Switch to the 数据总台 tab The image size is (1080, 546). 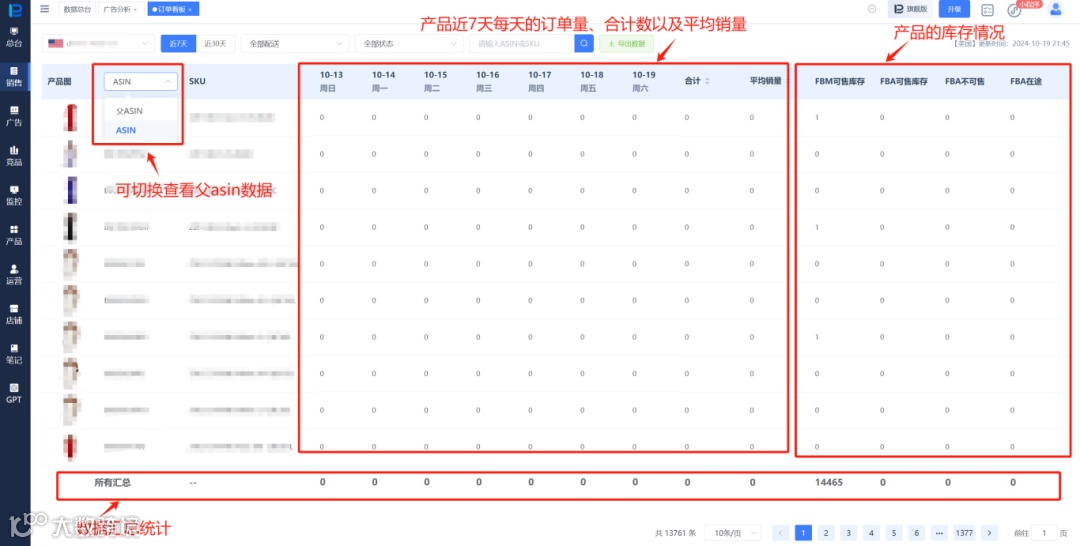click(x=76, y=10)
